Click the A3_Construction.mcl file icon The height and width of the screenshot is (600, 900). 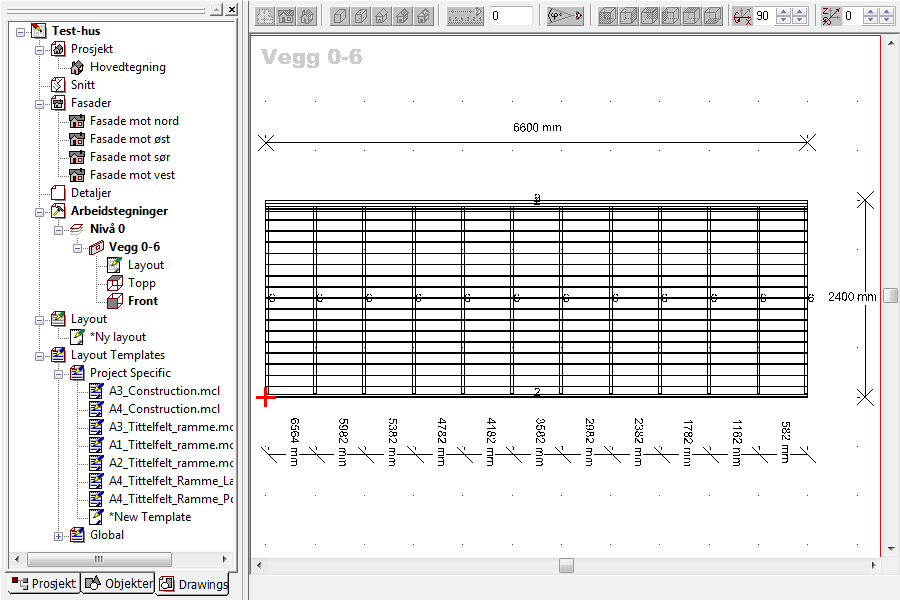96,391
